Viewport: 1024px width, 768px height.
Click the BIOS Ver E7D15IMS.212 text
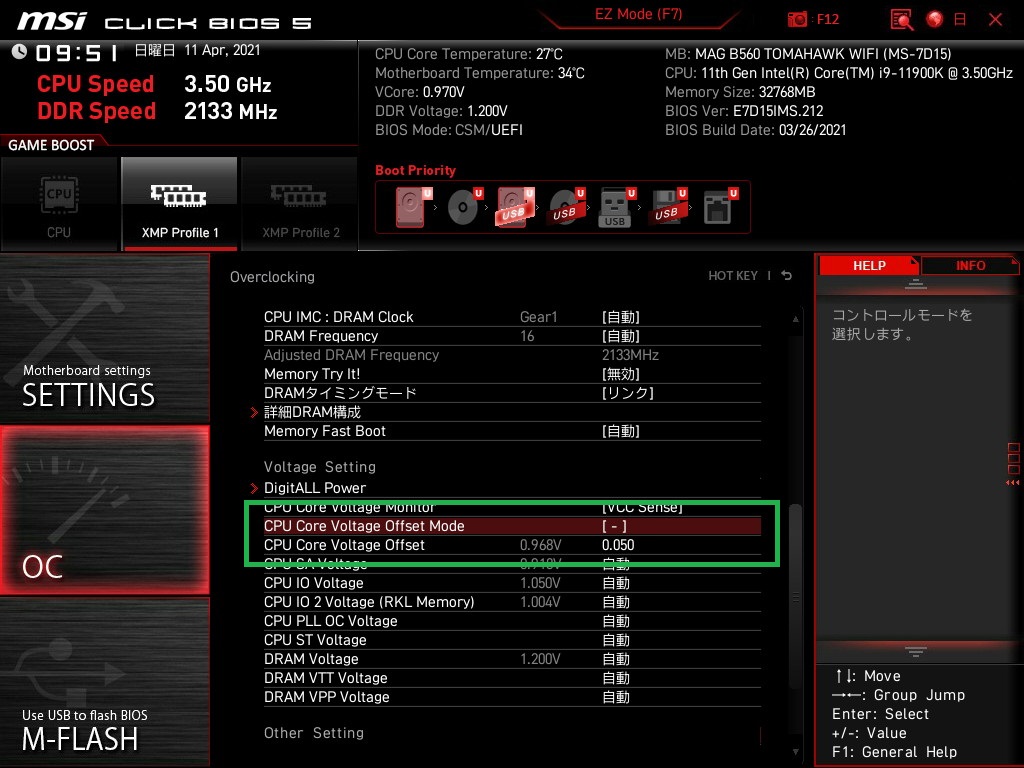click(x=744, y=111)
